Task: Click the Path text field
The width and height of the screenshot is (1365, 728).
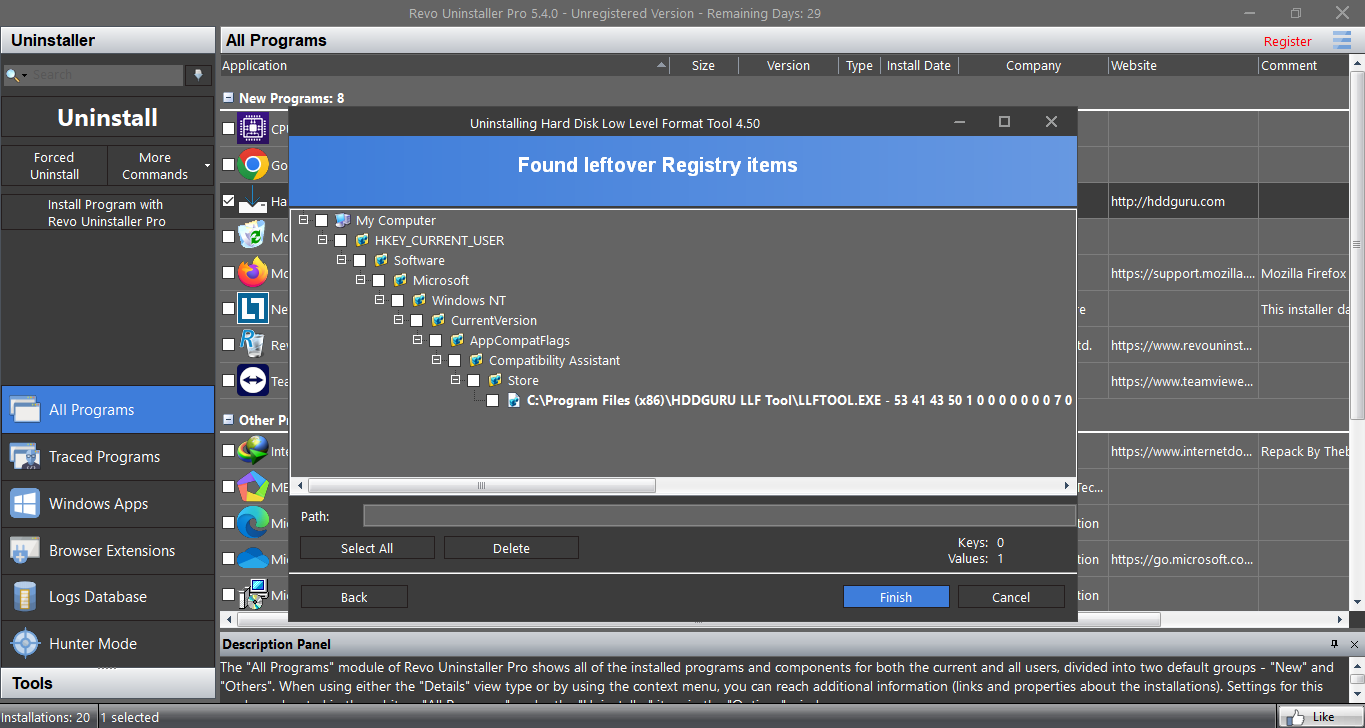Action: [x=718, y=516]
